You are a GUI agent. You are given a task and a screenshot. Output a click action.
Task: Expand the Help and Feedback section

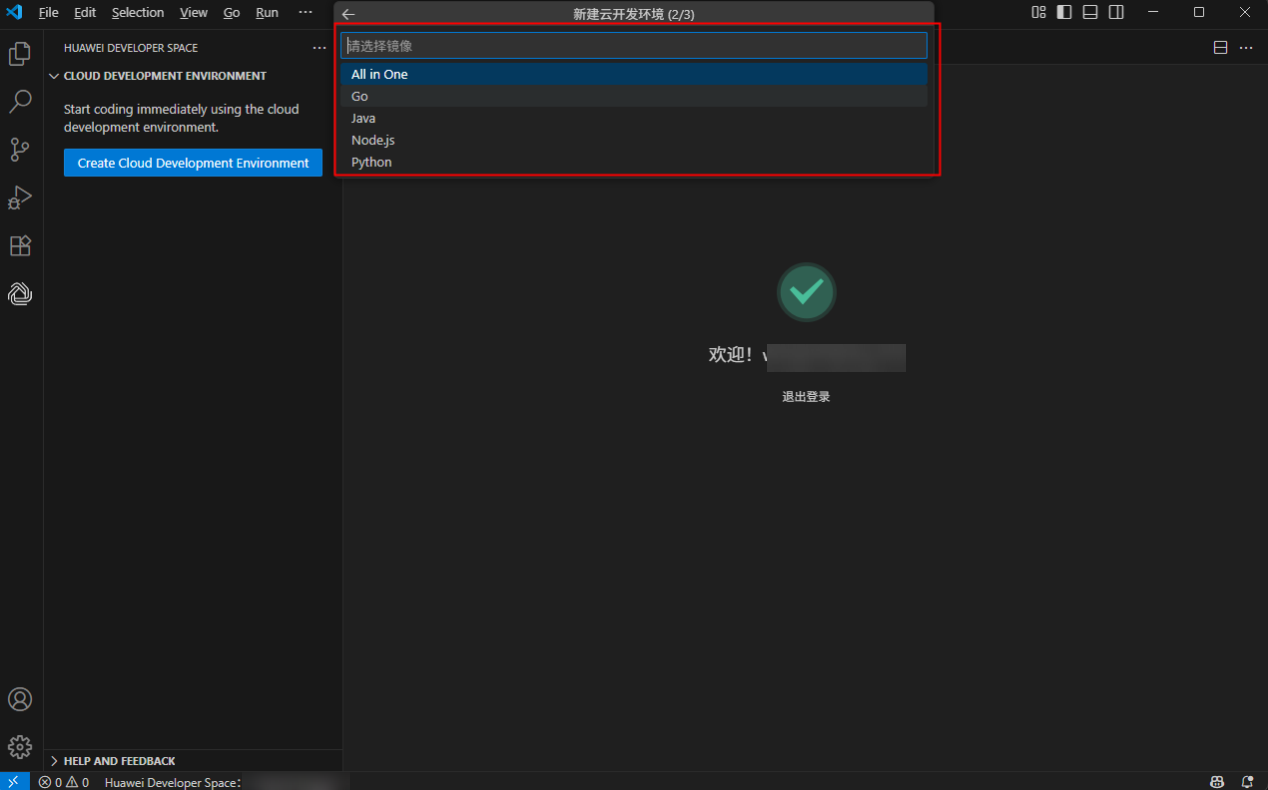(x=54, y=761)
